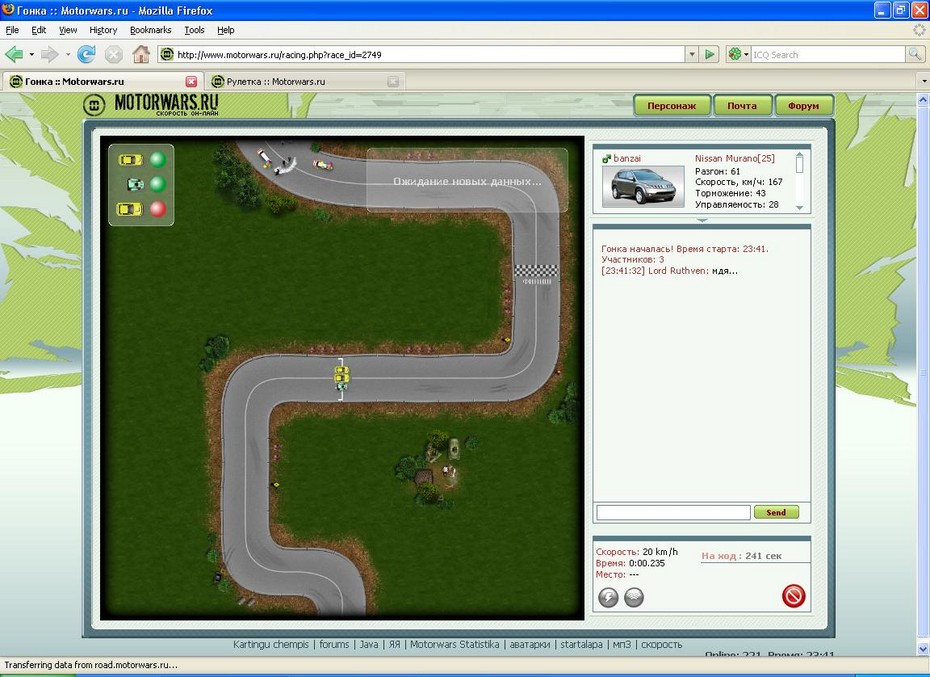Click the banzai player name
930x677 pixels.
(x=627, y=158)
